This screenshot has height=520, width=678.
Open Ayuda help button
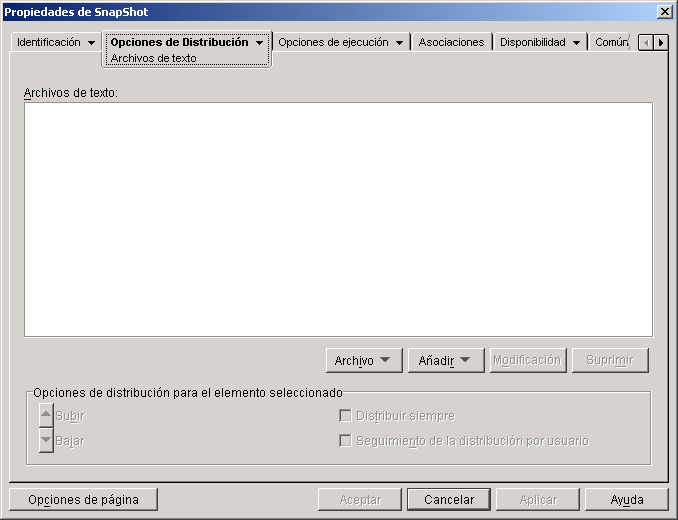(627, 500)
